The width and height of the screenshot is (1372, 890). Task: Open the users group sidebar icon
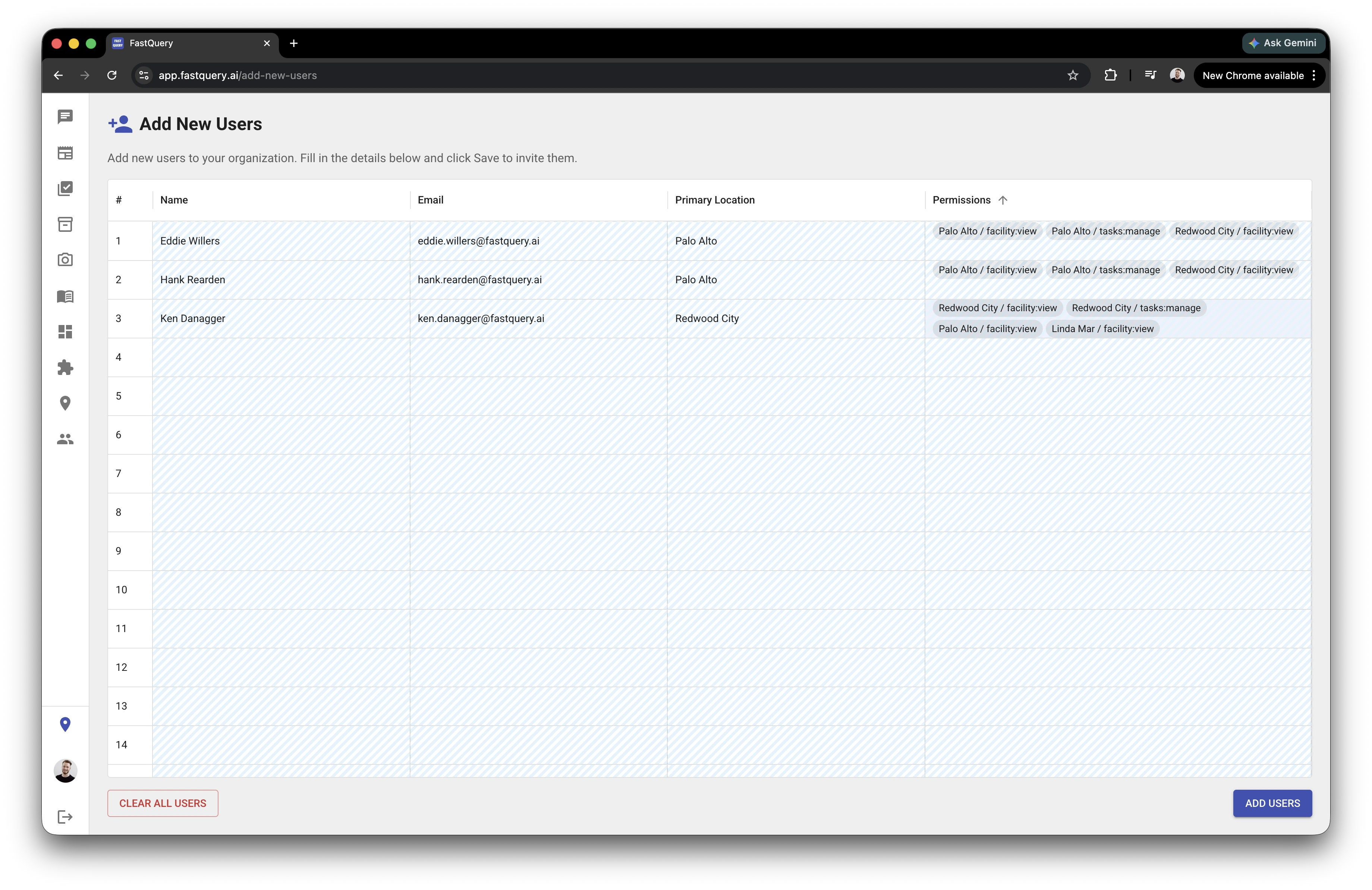coord(65,439)
